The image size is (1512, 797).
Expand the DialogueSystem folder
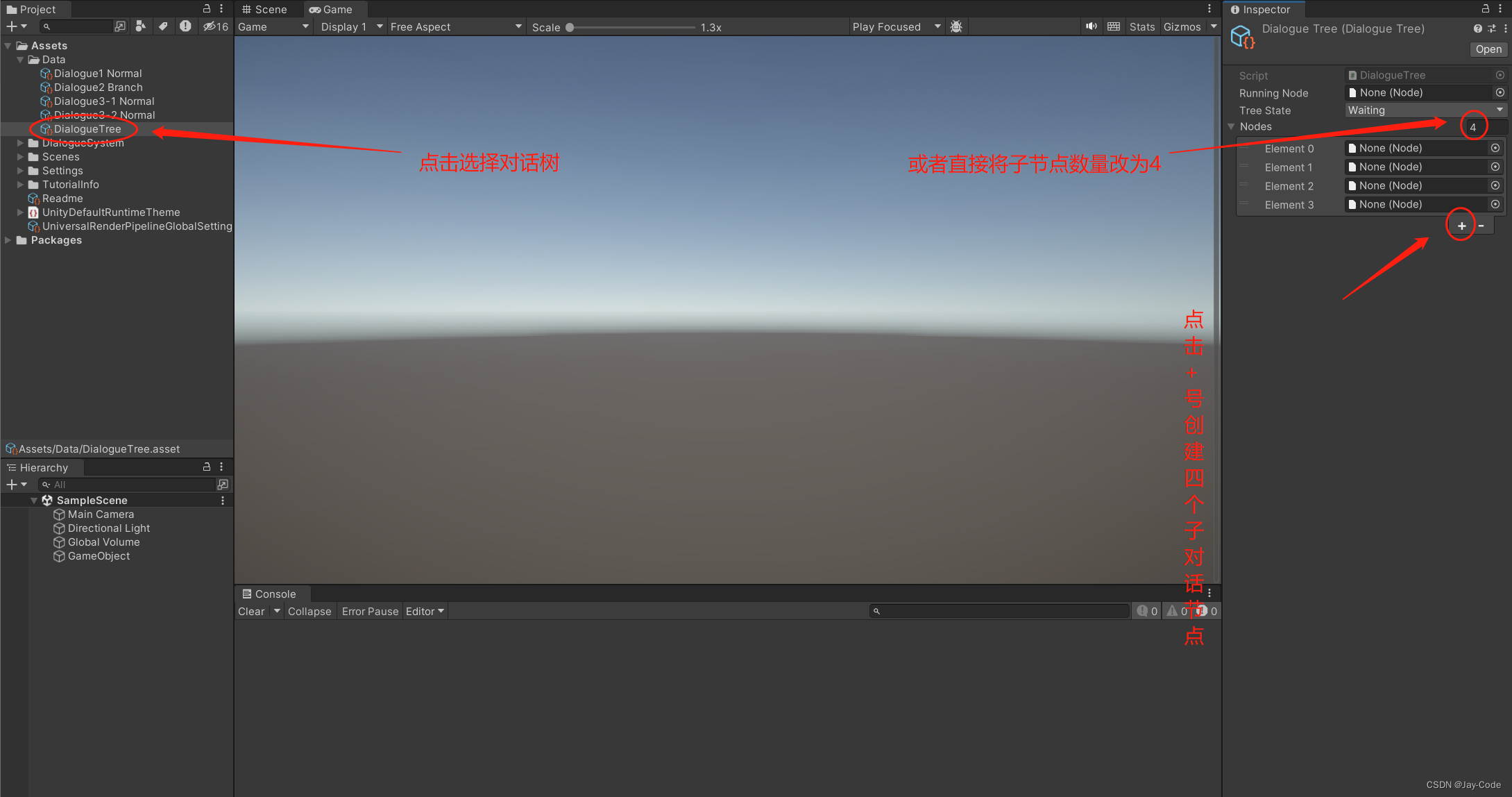(x=20, y=143)
